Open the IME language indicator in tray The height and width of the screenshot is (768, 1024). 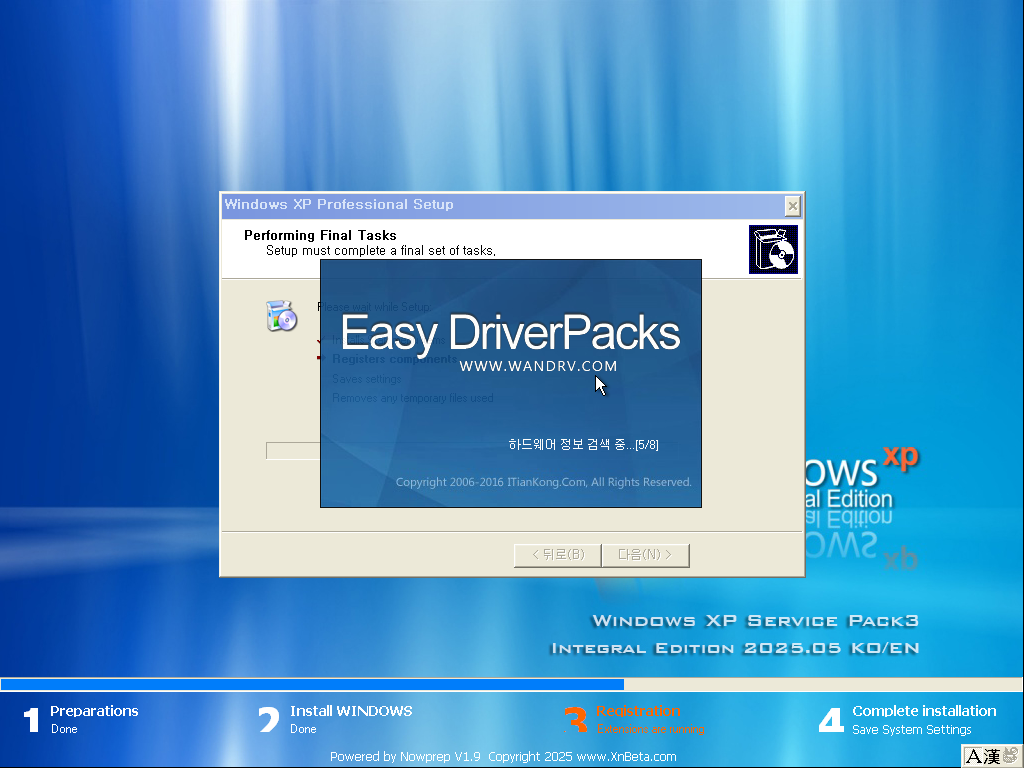(x=991, y=756)
